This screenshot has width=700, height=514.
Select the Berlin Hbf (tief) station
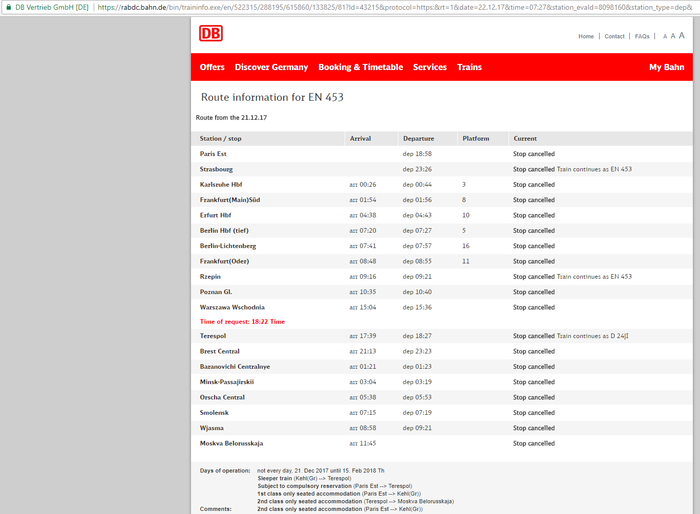224,230
